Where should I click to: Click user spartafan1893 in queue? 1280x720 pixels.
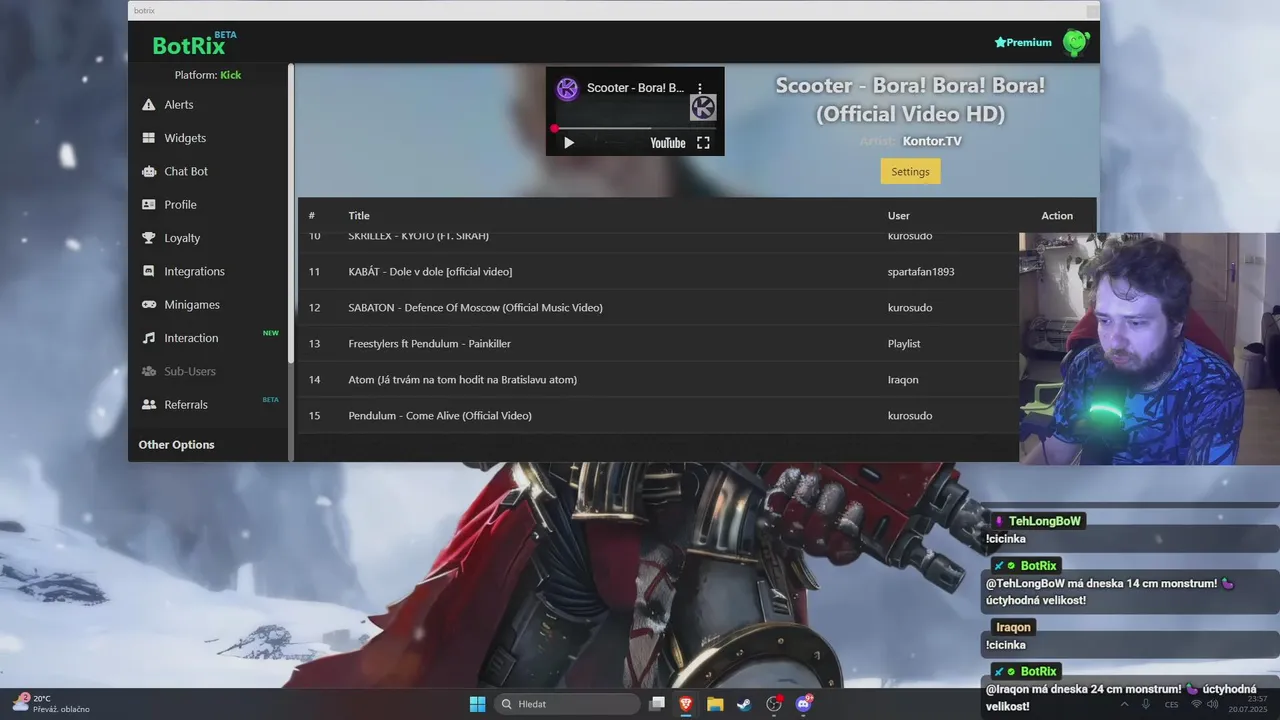pyautogui.click(x=921, y=272)
